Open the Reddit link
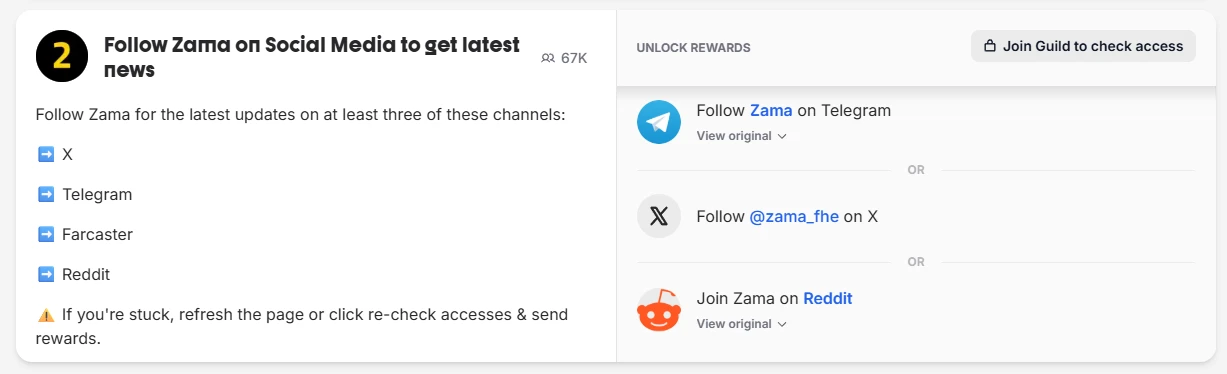The width and height of the screenshot is (1227, 374). (828, 298)
